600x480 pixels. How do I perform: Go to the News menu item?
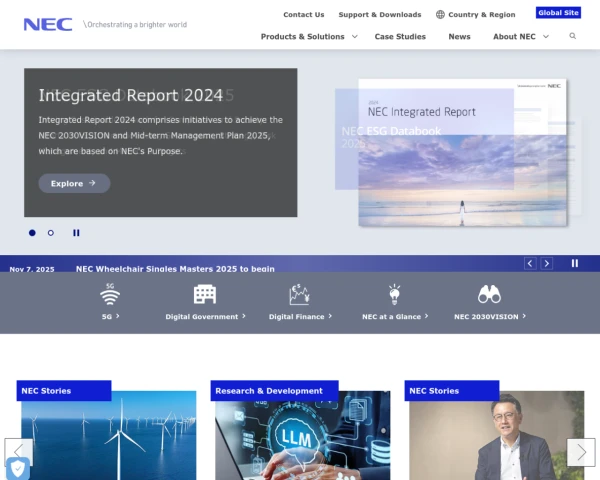coord(459,36)
